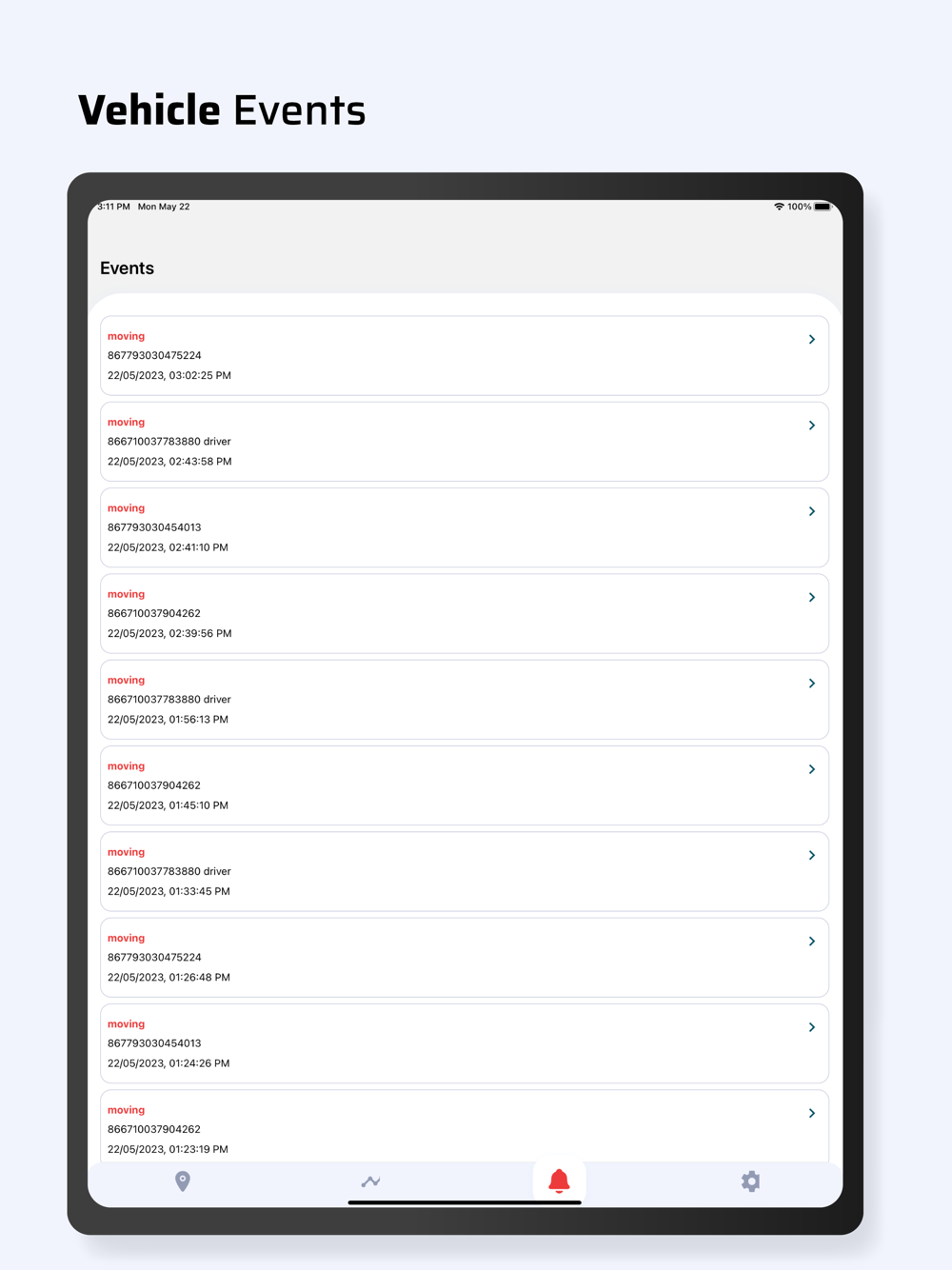Open chevron for 01:45:10 PM event
This screenshot has height=1270, width=952.
click(812, 769)
